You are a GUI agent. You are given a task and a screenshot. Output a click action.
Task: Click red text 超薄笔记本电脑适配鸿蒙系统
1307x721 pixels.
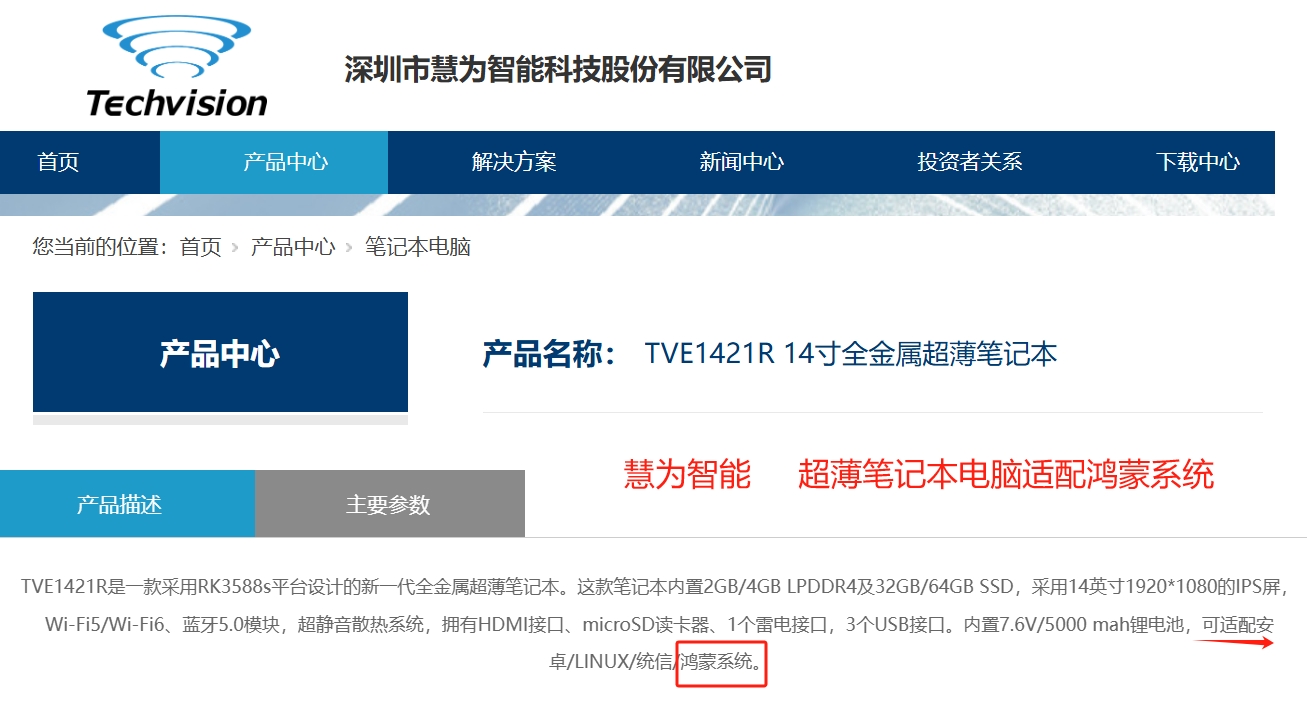[x=1005, y=474]
